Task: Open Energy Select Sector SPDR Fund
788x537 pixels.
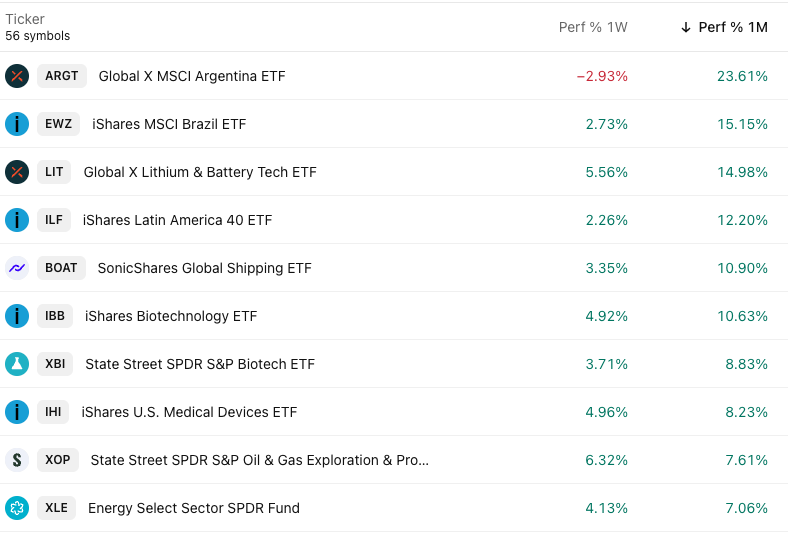Action: click(194, 508)
